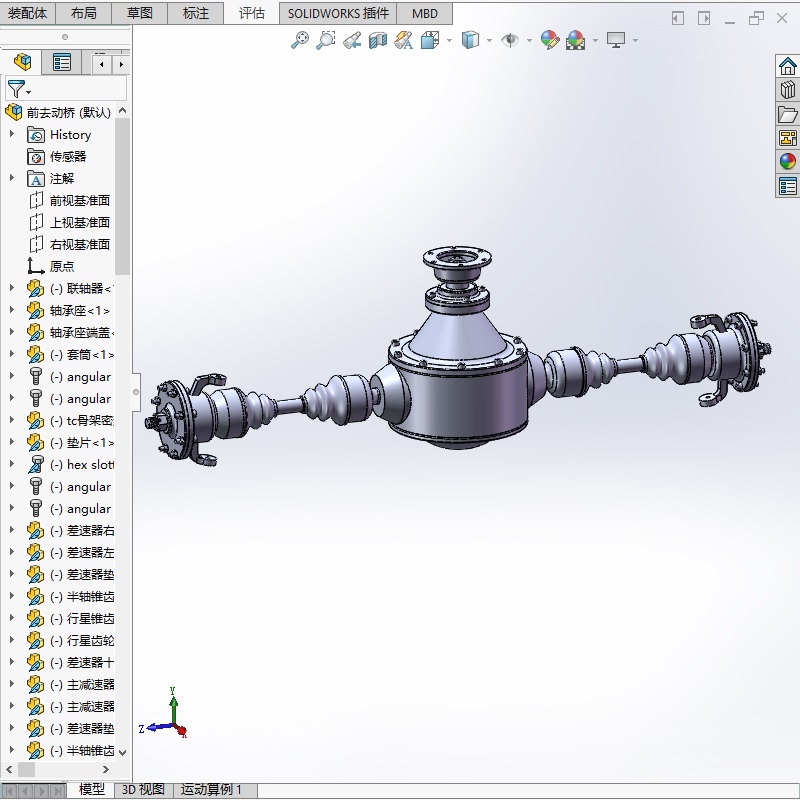Open the Custom Properties icon in task pane
The image size is (800, 800).
coord(787,186)
